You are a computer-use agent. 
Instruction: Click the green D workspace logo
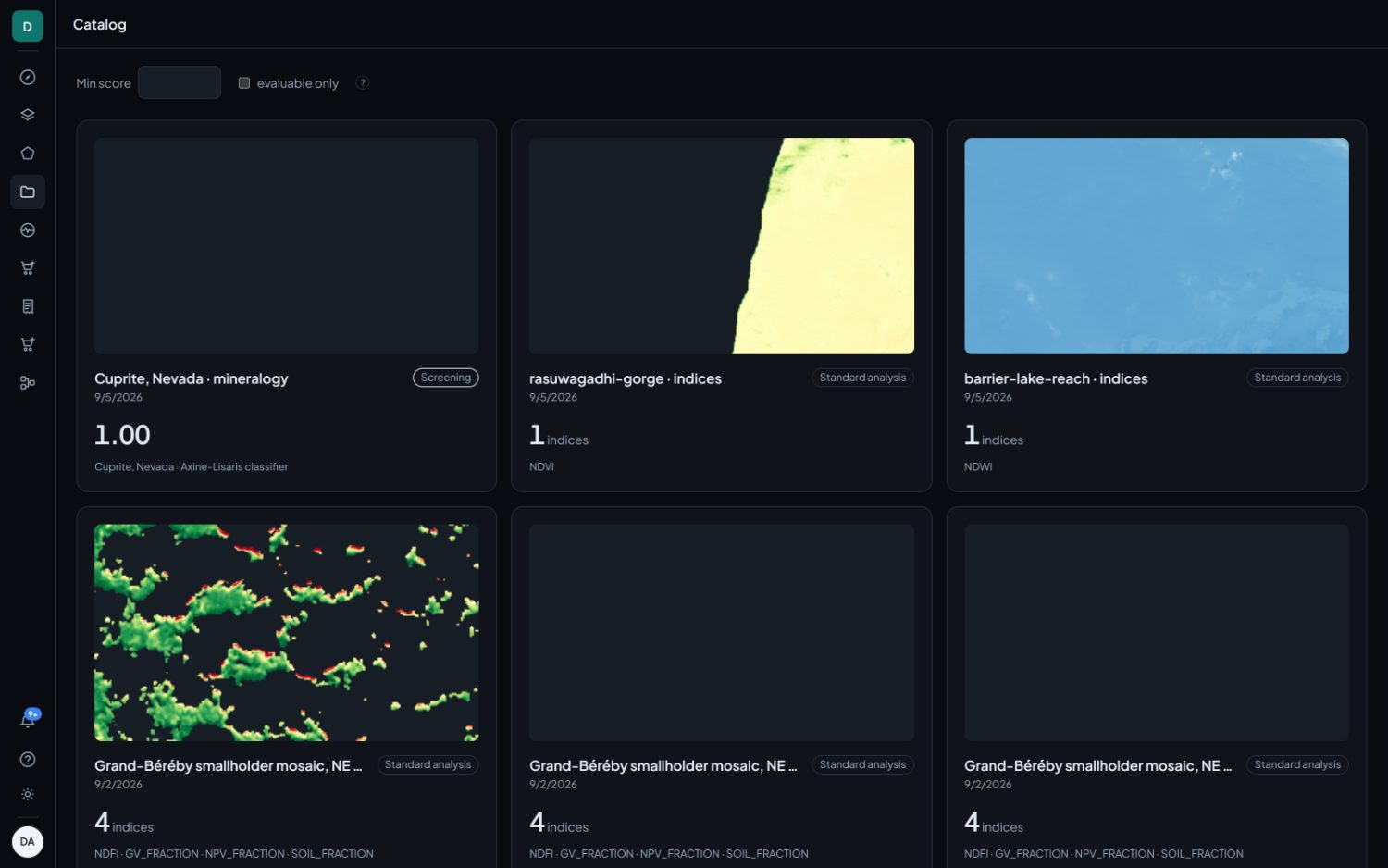point(28,26)
